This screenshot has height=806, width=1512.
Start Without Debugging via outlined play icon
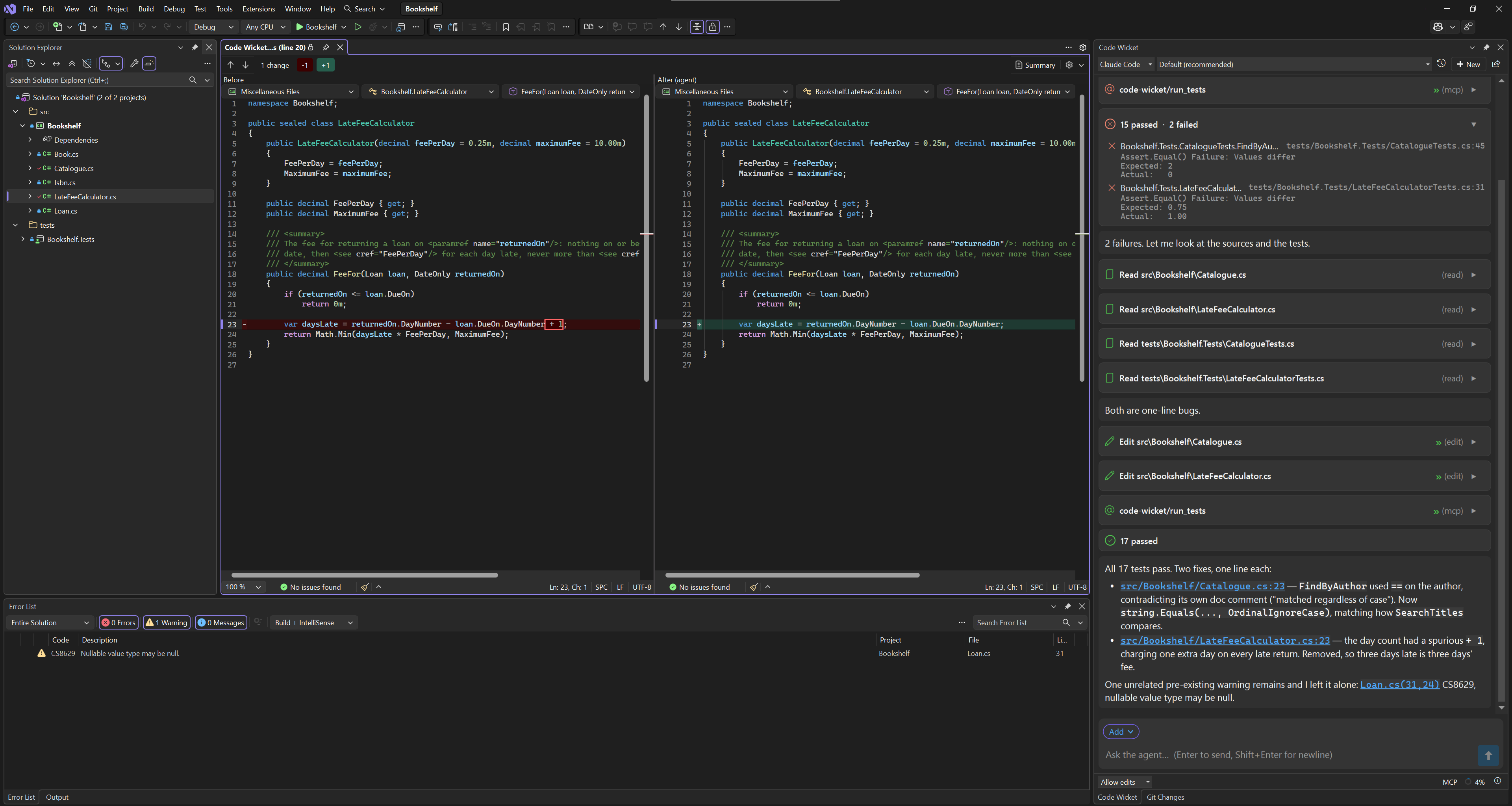[x=358, y=26]
